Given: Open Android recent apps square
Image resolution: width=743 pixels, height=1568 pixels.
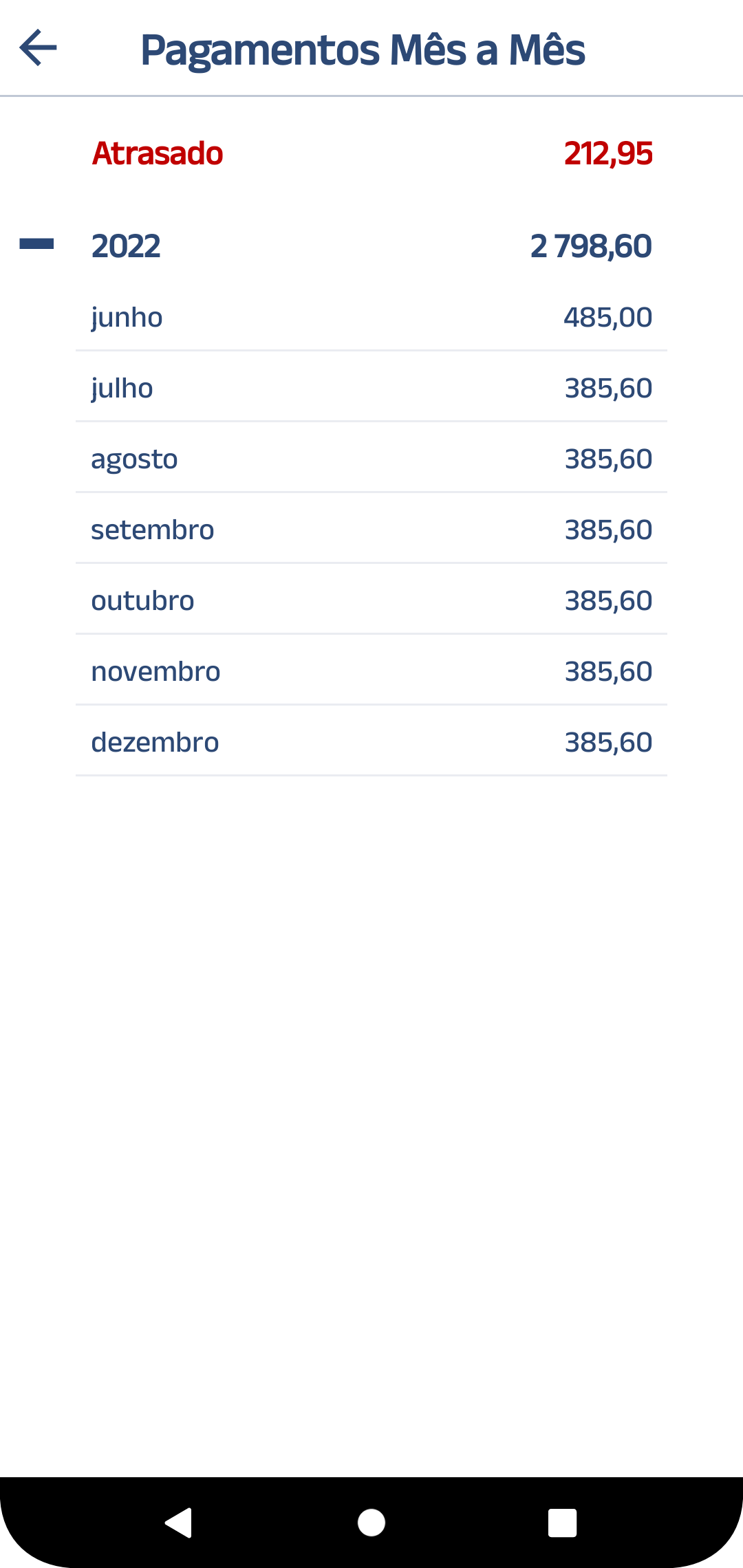Looking at the screenshot, I should pos(562,1523).
